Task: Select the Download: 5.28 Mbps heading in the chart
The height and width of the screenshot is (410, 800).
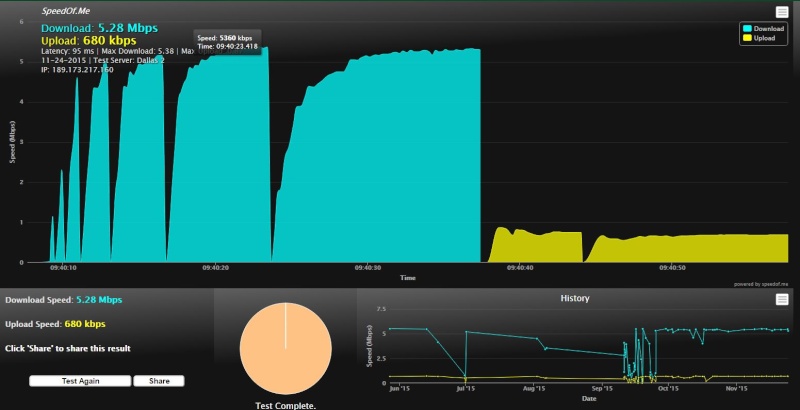Action: 99,28
